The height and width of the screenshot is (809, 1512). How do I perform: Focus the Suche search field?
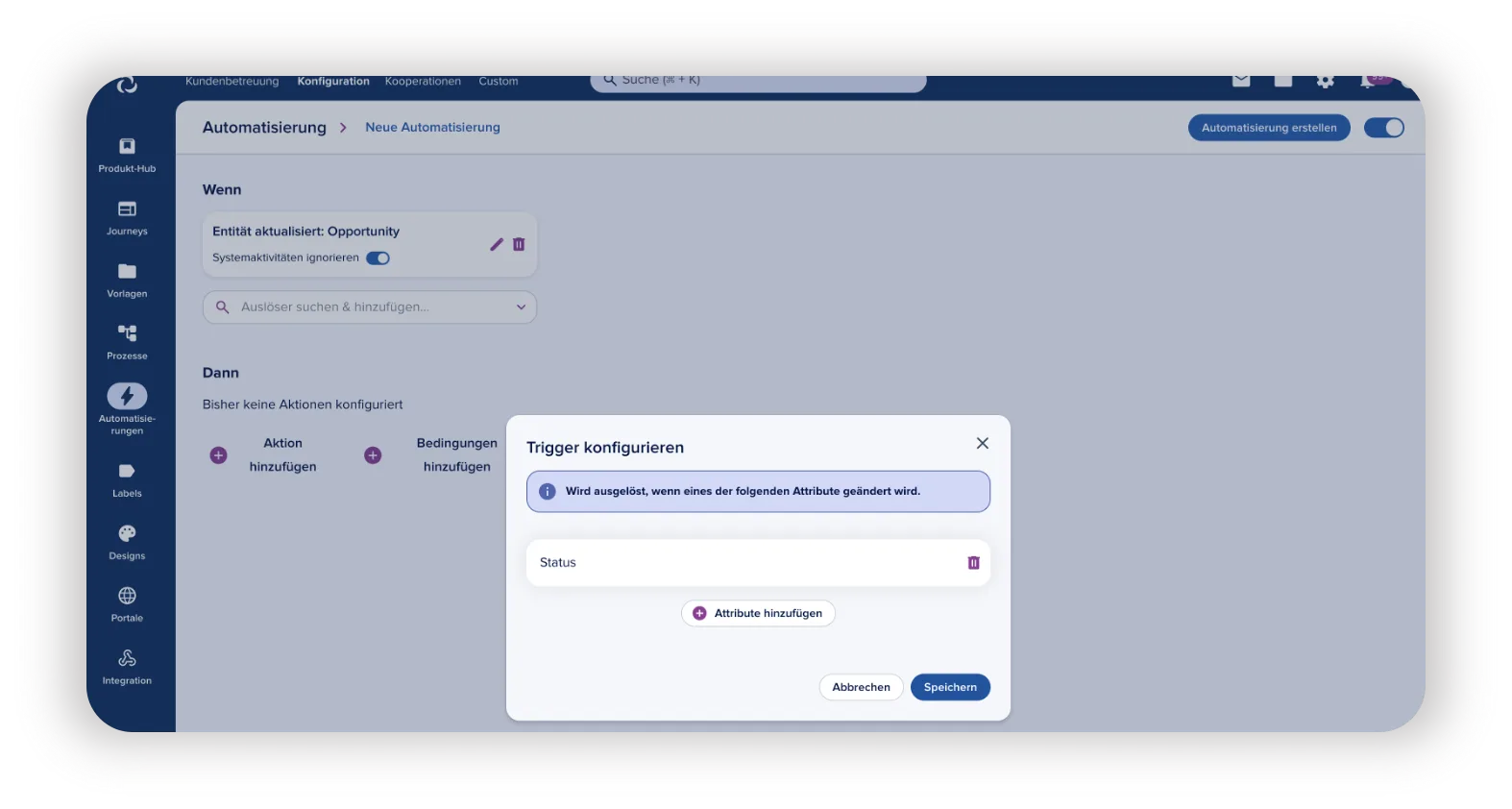click(x=758, y=83)
